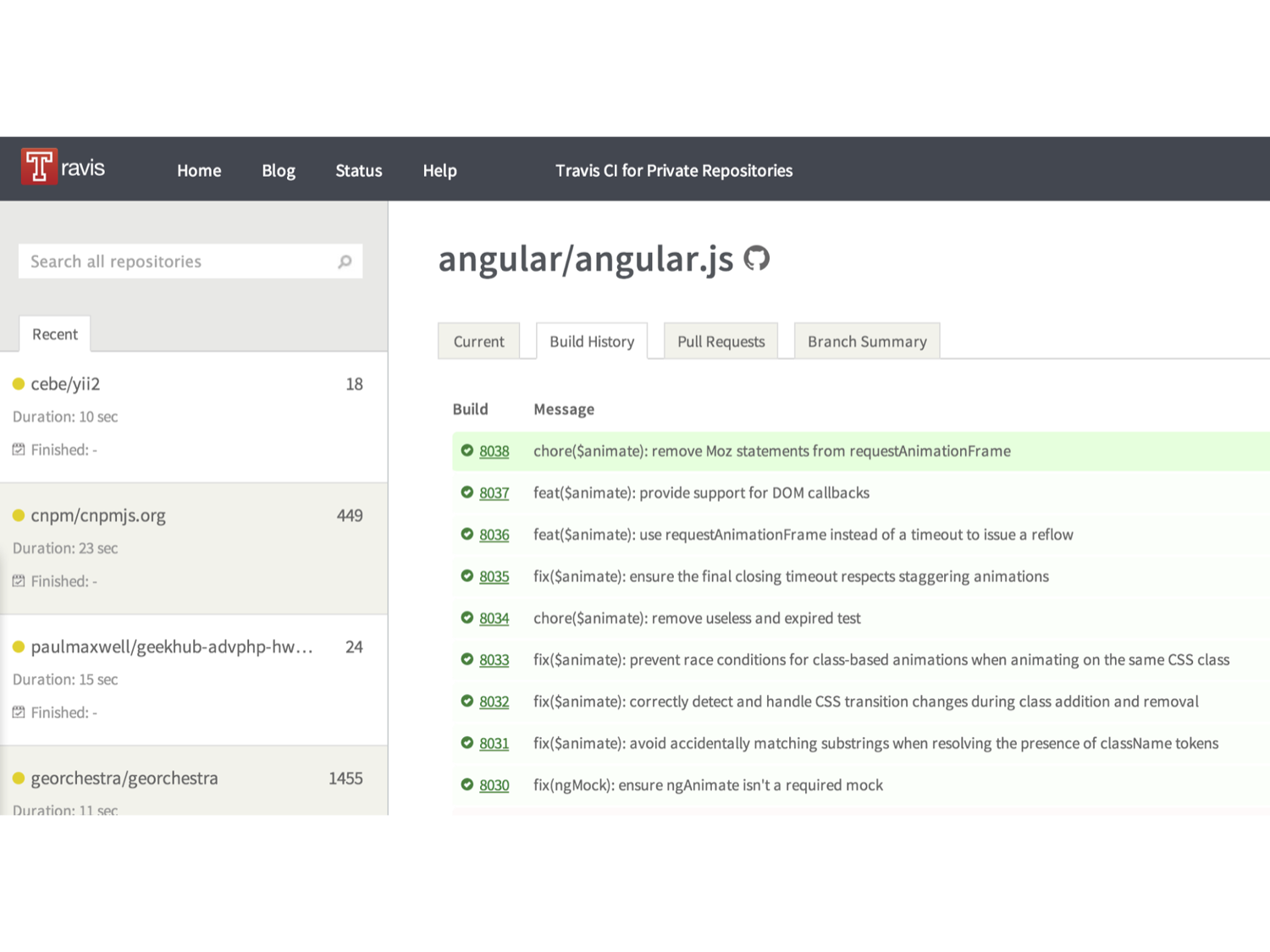1270x952 pixels.
Task: Open the georchestra/georchestra repository
Action: (x=124, y=778)
